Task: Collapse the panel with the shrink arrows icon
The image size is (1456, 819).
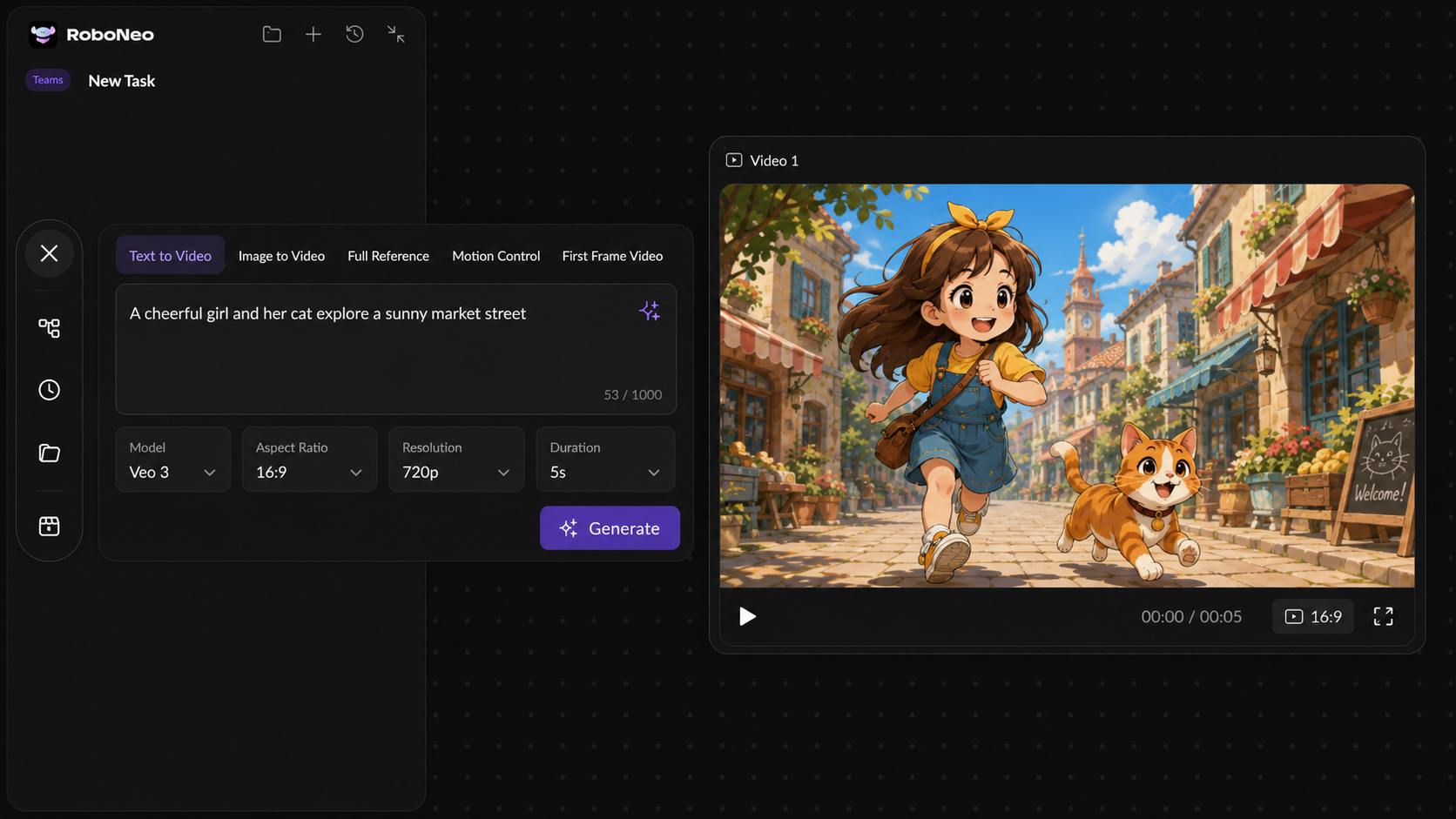Action: point(396,34)
